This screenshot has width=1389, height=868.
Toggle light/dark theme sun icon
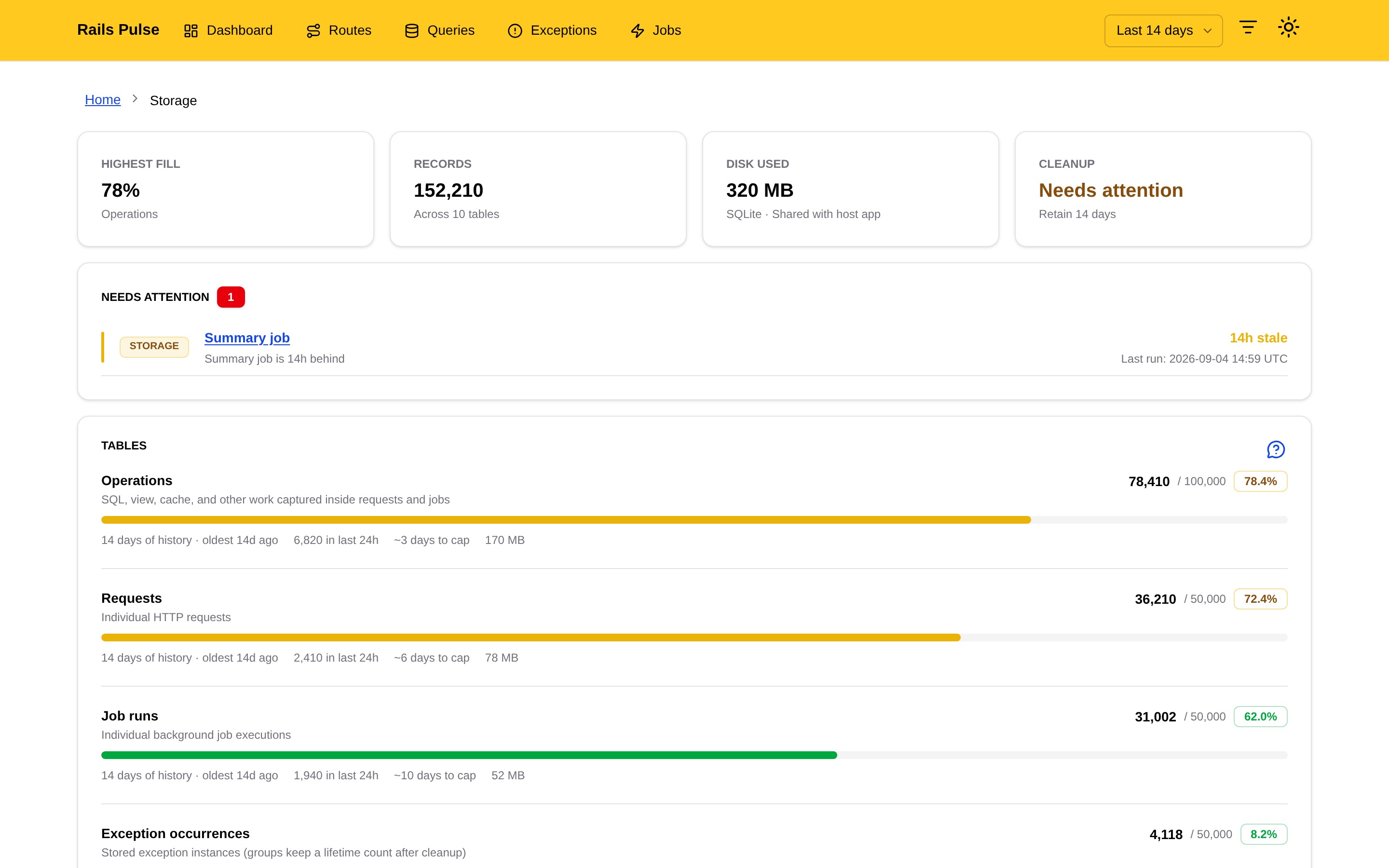coord(1289,27)
